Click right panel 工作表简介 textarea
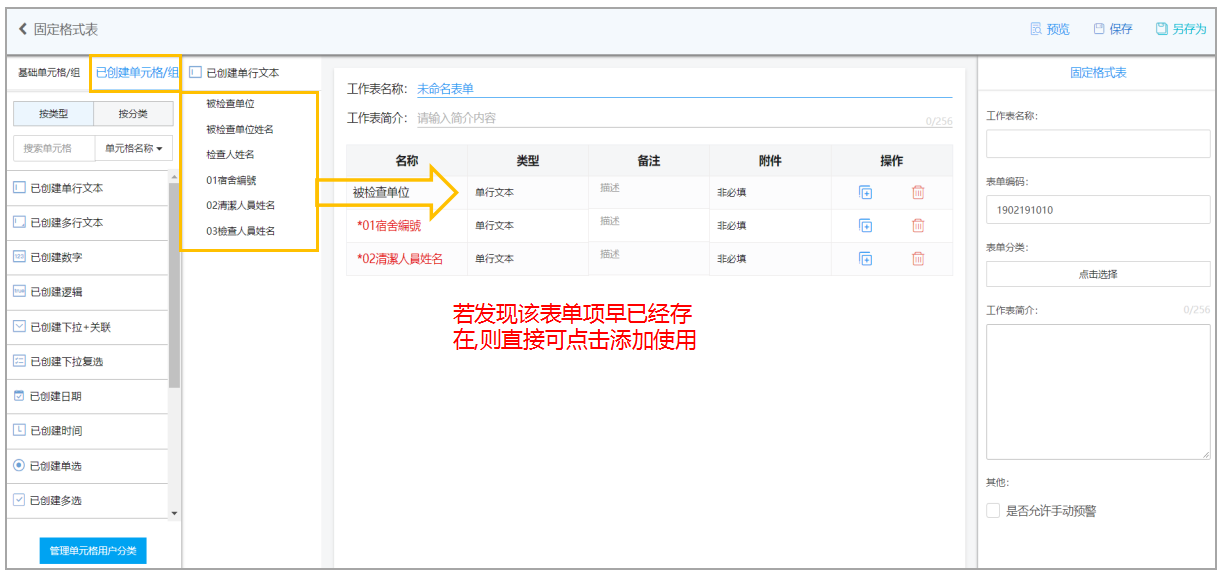 pyautogui.click(x=1098, y=391)
